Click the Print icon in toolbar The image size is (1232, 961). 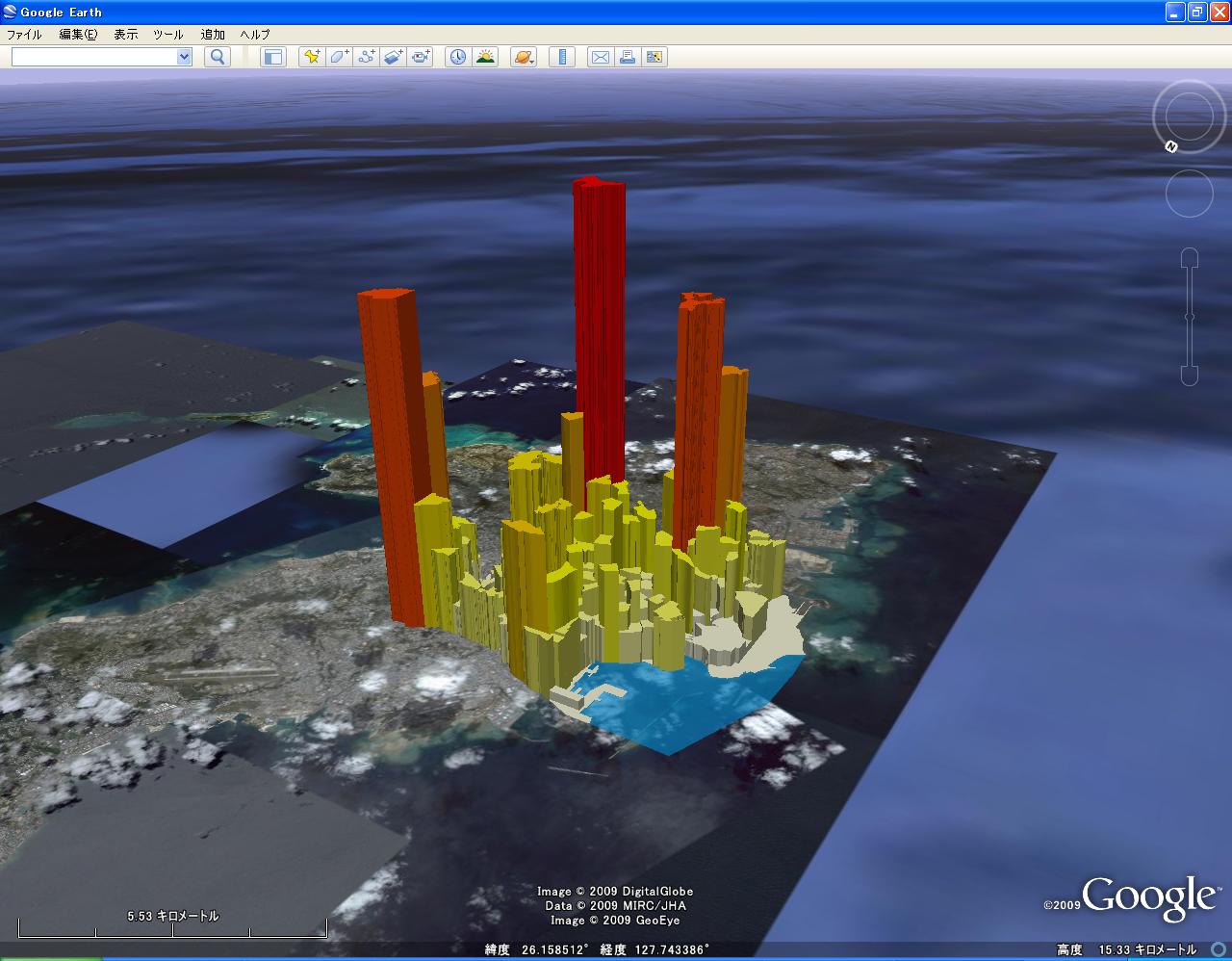(x=628, y=57)
